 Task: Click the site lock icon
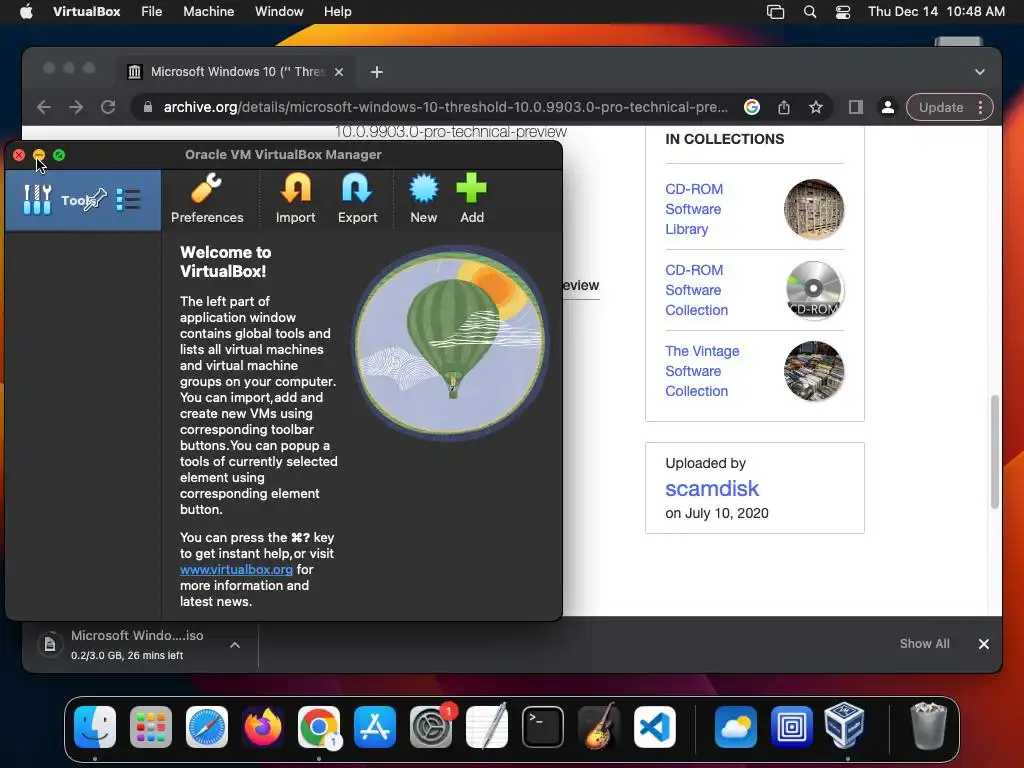click(148, 107)
